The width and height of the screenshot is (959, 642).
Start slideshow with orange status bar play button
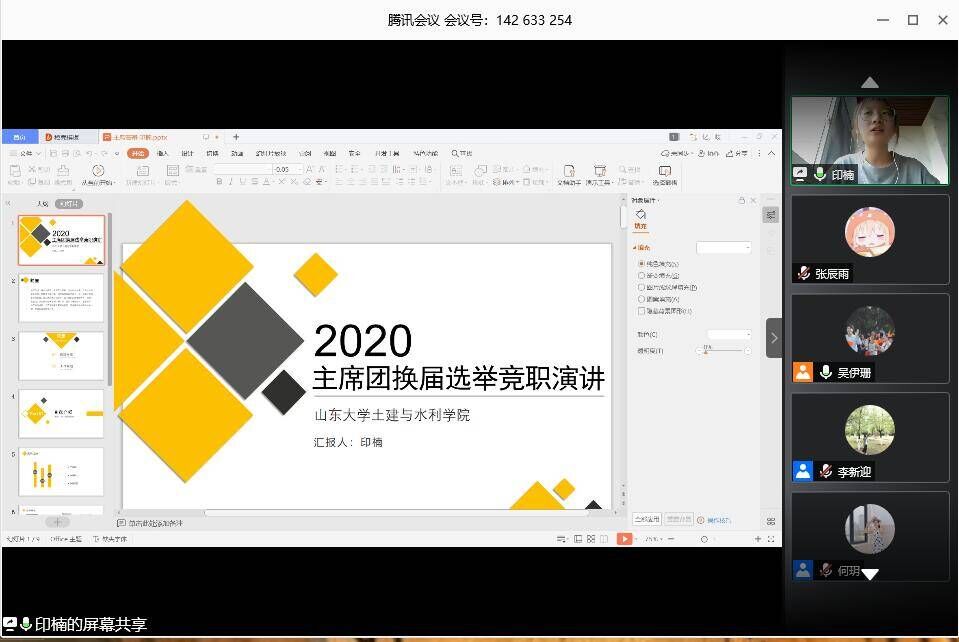(x=624, y=539)
